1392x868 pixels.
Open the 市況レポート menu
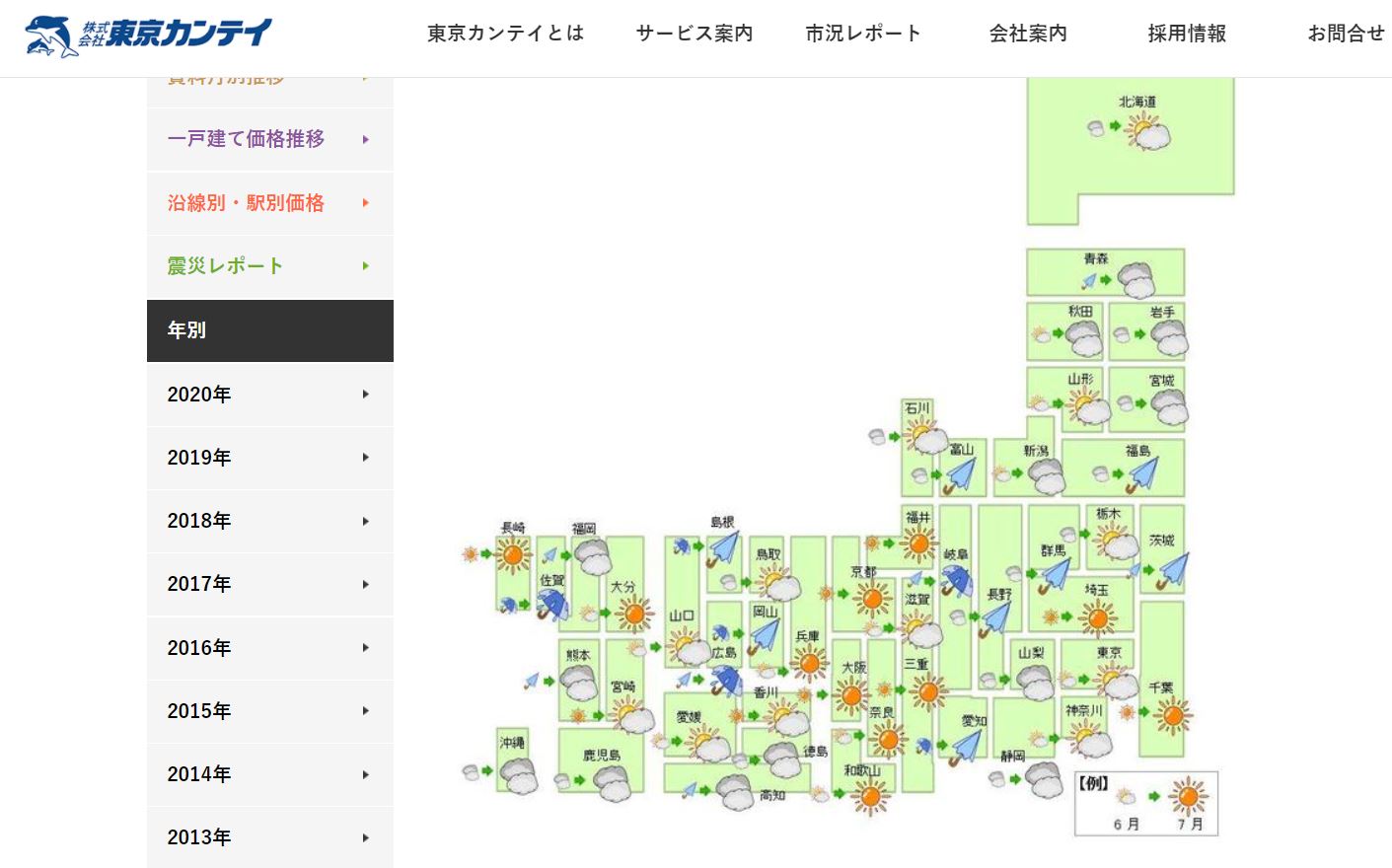click(x=863, y=34)
